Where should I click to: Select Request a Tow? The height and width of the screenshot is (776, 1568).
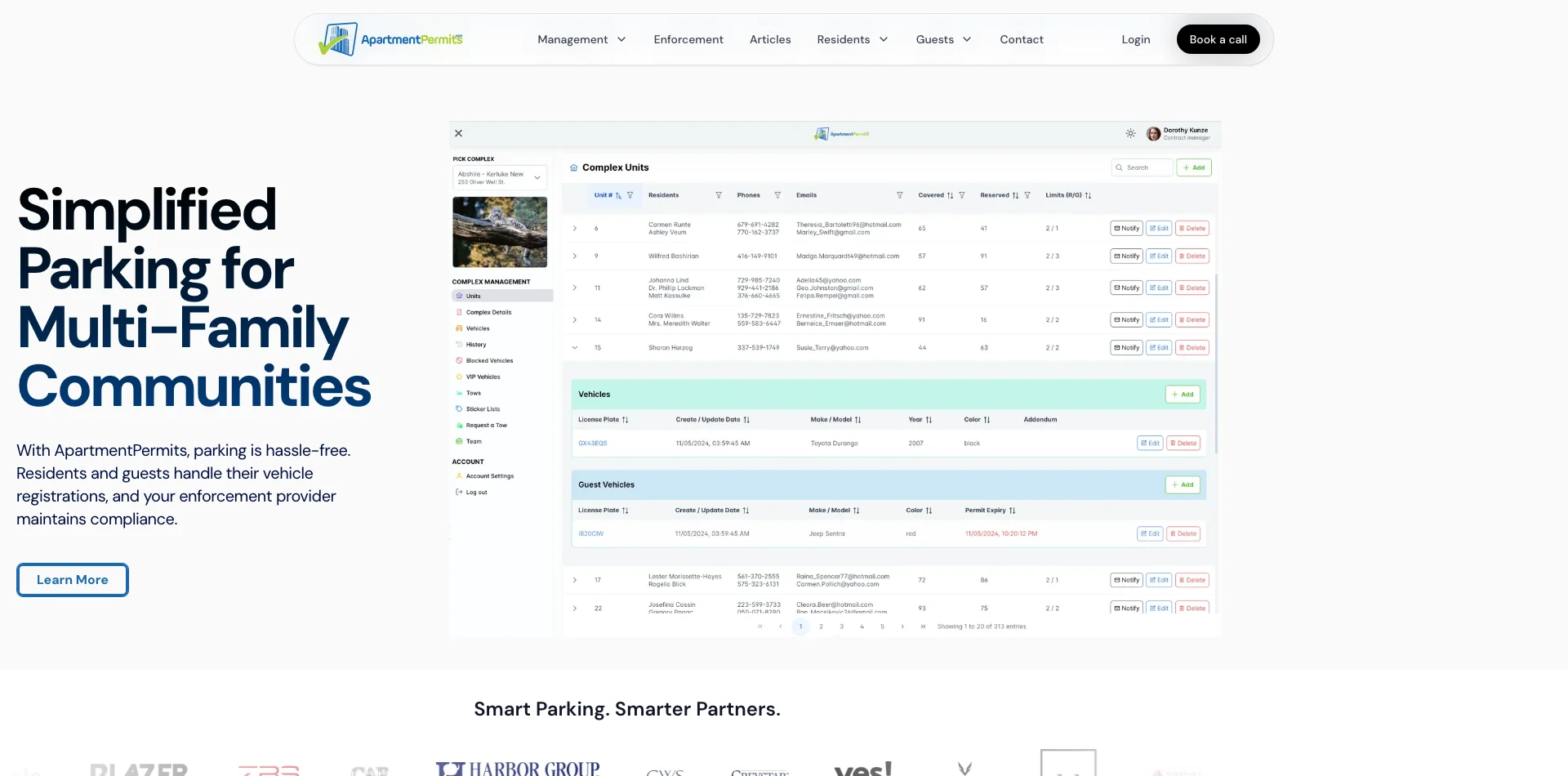487,425
